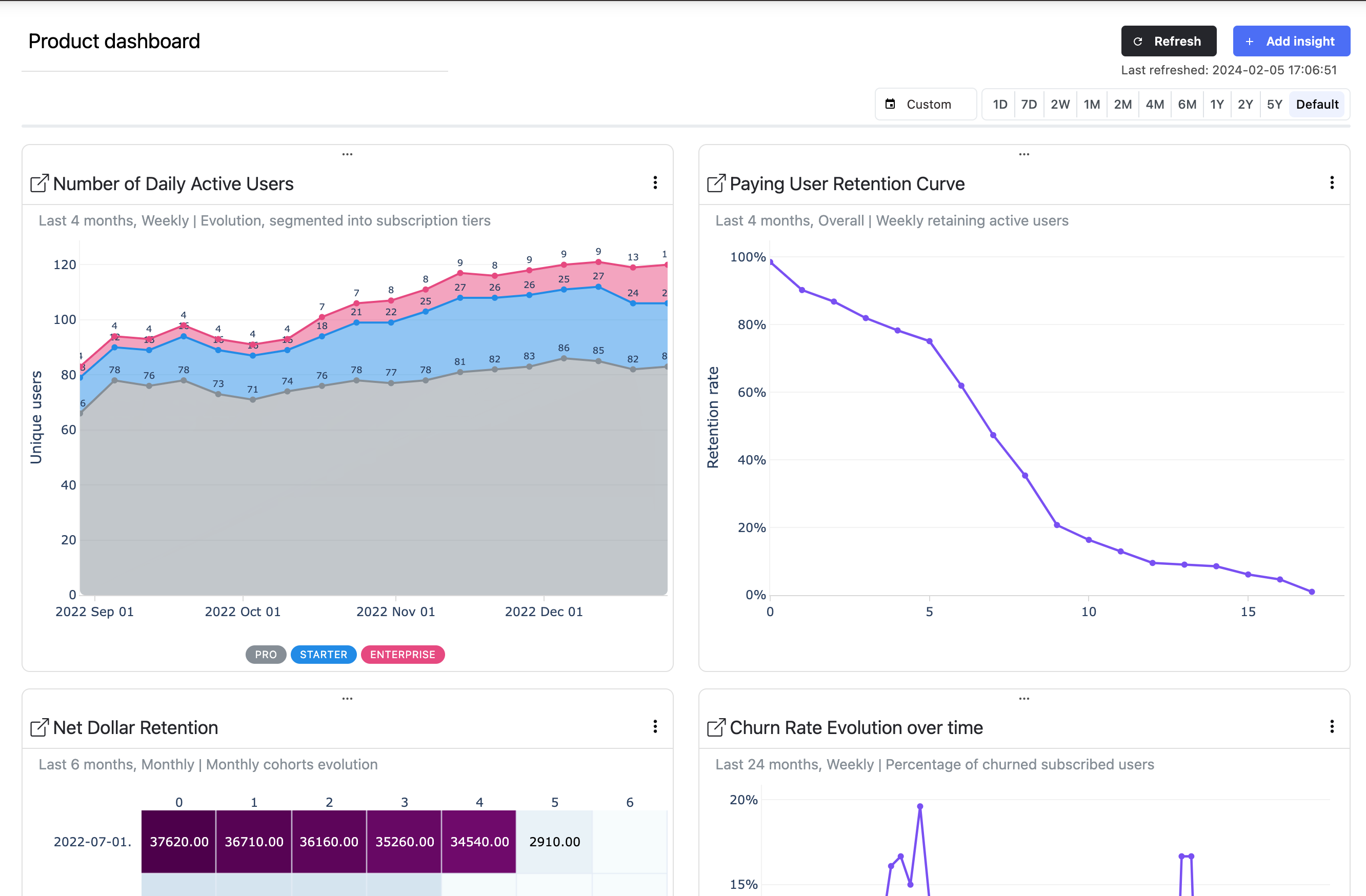Open the Custom date range dropdown
This screenshot has height=896, width=1366.
pyautogui.click(x=926, y=104)
